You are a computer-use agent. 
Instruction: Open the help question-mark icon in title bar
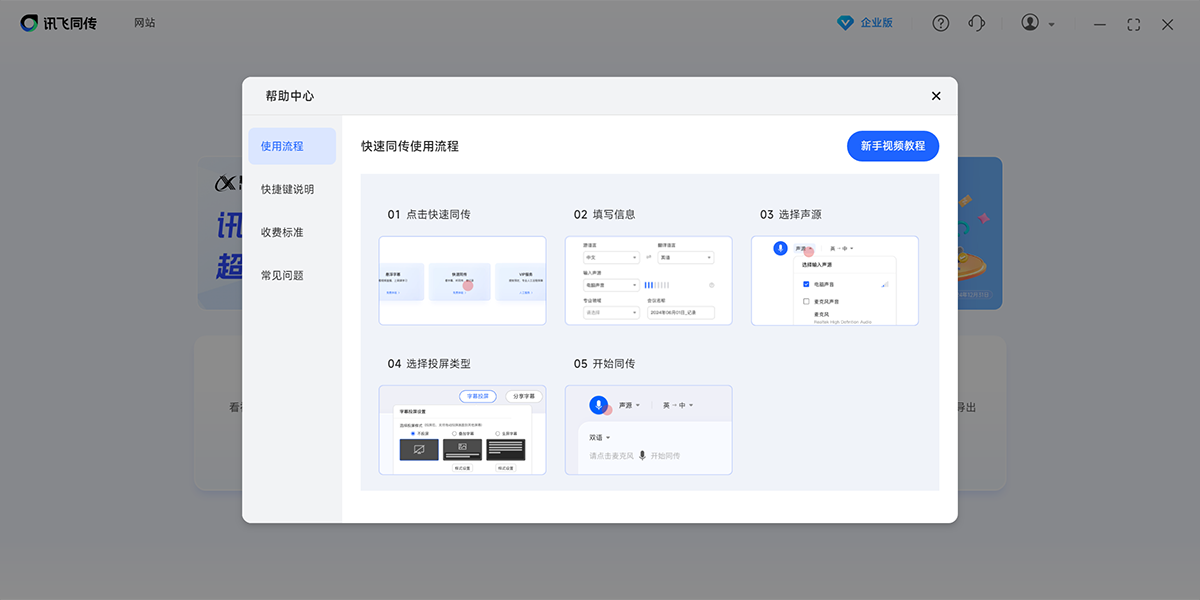coord(940,24)
